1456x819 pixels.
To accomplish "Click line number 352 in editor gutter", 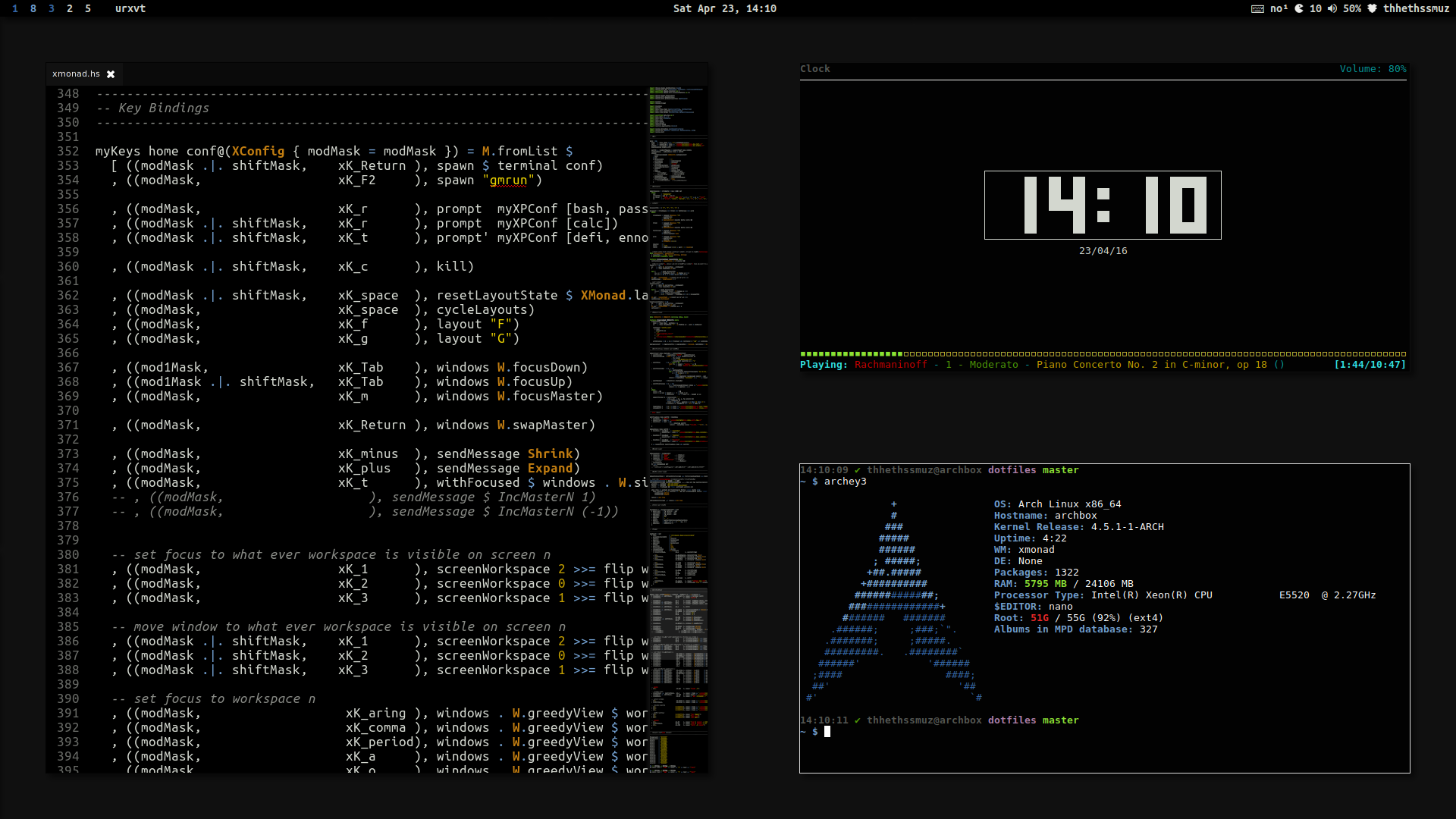I will pyautogui.click(x=68, y=152).
